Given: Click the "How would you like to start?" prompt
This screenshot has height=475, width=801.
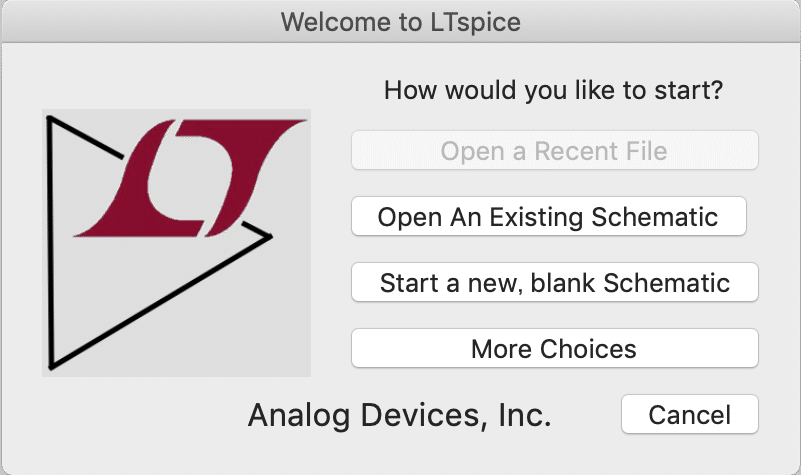Looking at the screenshot, I should coord(553,91).
